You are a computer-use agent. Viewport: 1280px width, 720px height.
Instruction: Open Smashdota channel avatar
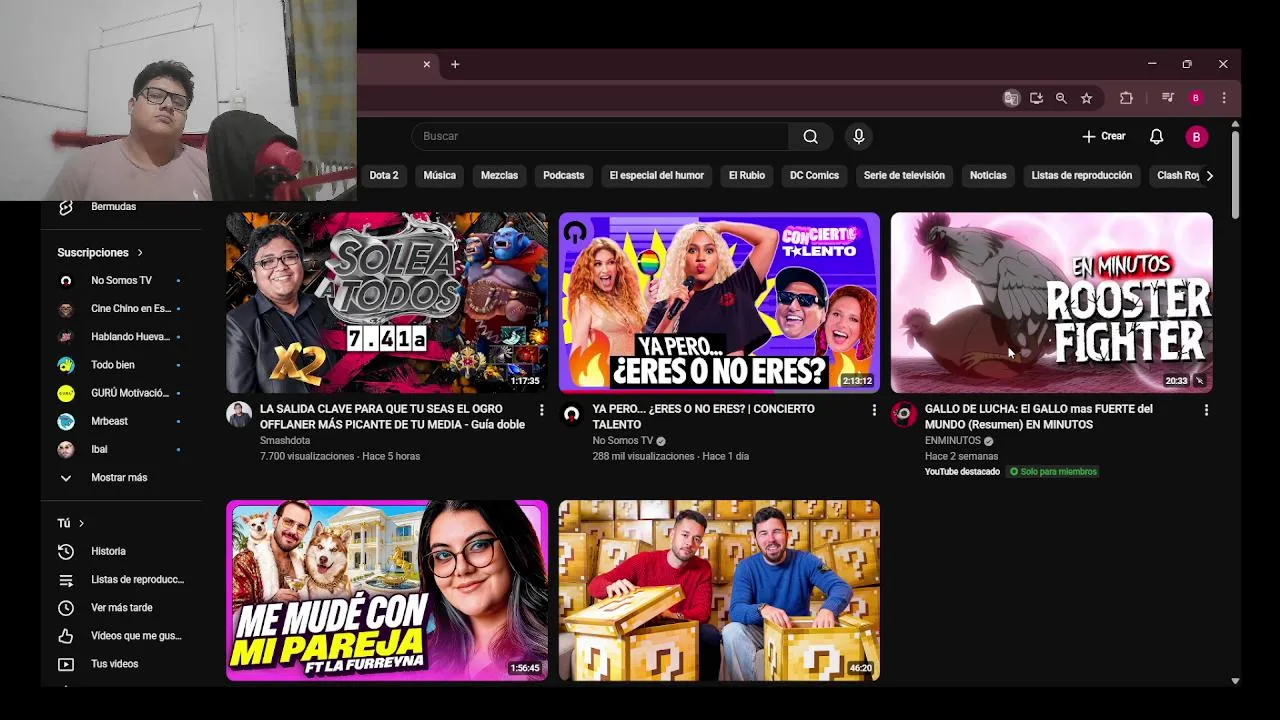239,414
